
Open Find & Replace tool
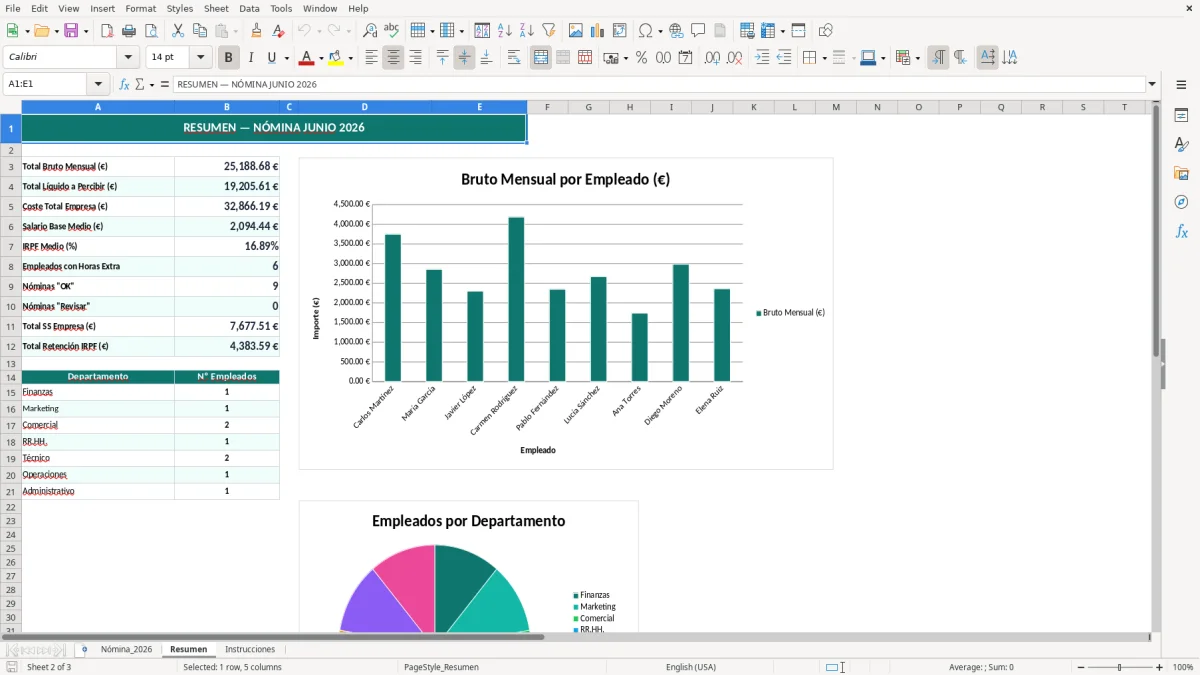pyautogui.click(x=370, y=31)
